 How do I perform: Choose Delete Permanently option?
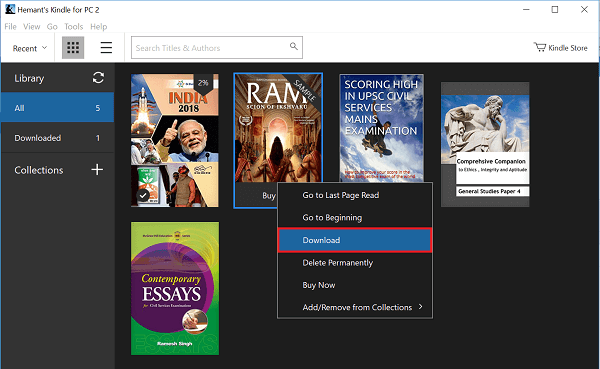[x=355, y=263]
